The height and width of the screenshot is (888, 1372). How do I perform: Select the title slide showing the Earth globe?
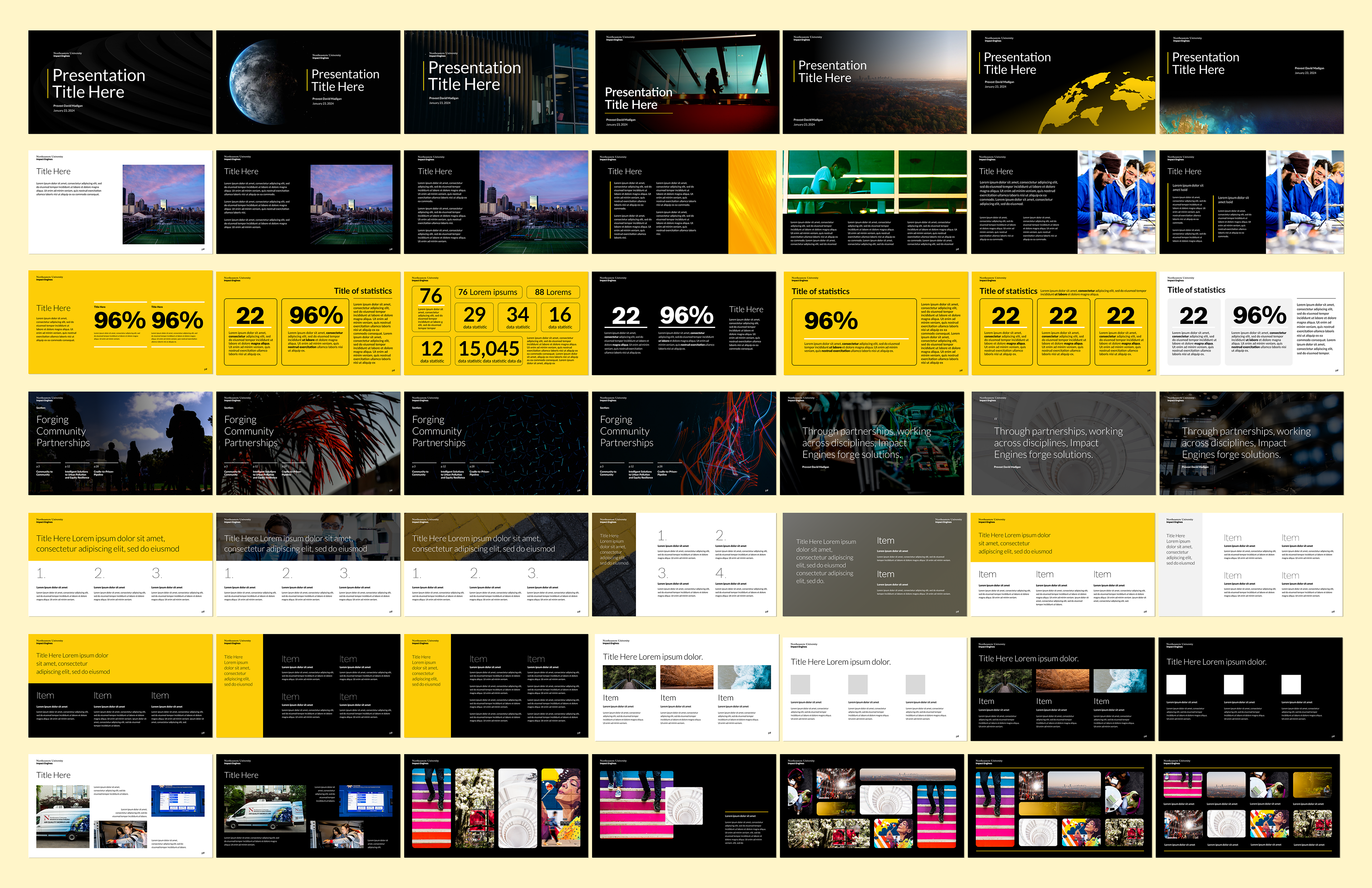click(308, 83)
